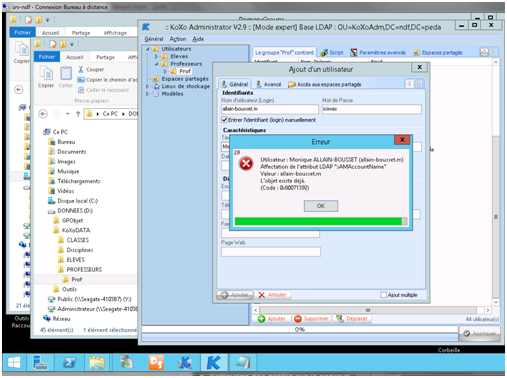Viewport: 507px width, 378px height.
Task: Click the Windows Start button
Action: [14, 362]
